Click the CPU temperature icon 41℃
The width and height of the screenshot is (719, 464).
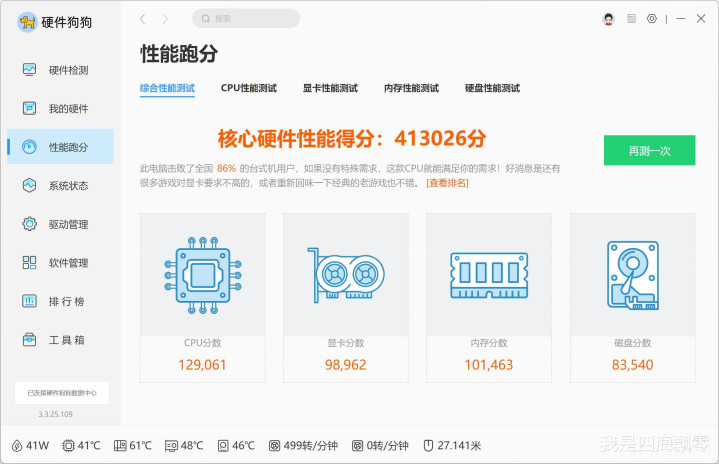click(68, 446)
